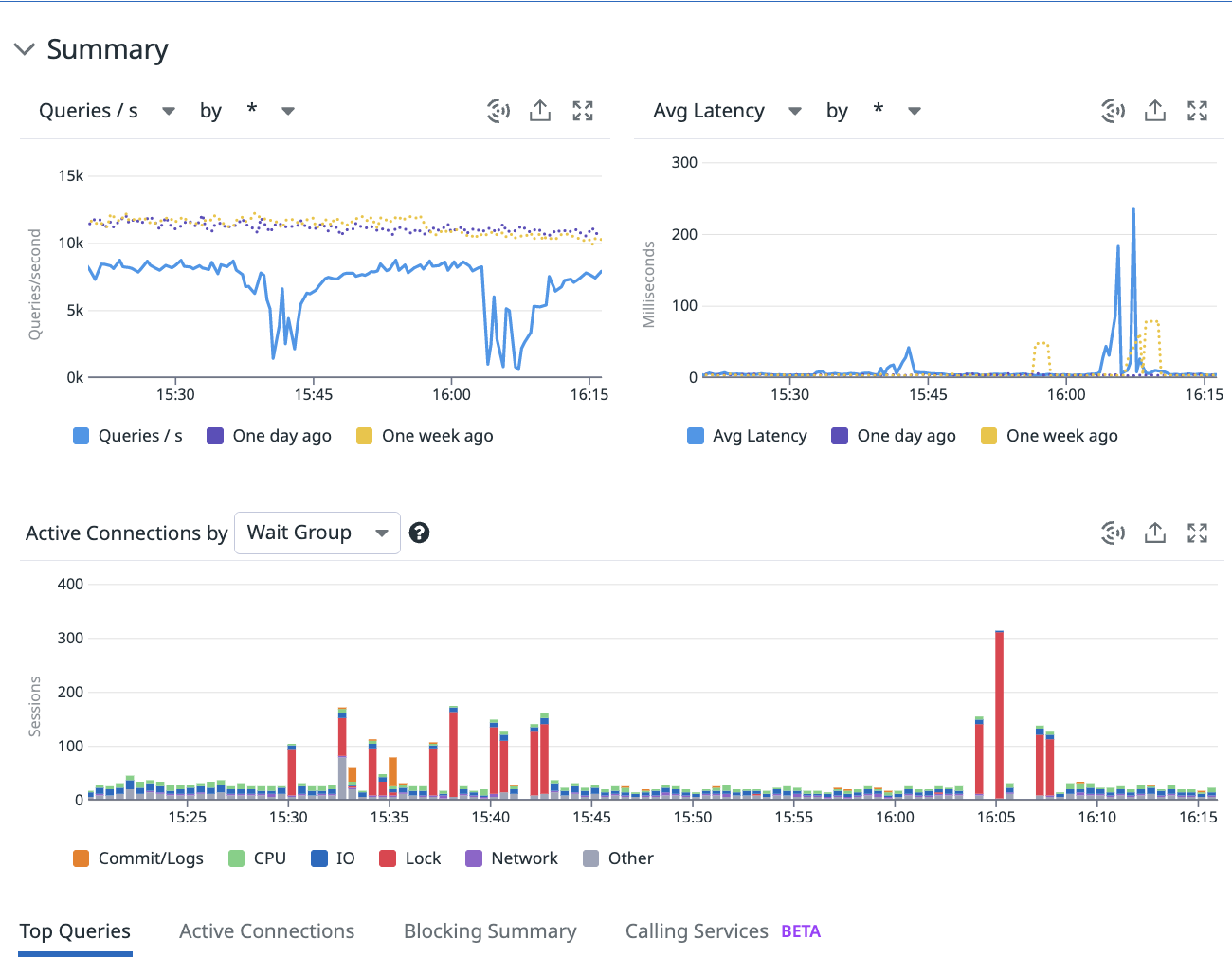
Task: Switch to Active Connections tab
Action: pyautogui.click(x=267, y=931)
